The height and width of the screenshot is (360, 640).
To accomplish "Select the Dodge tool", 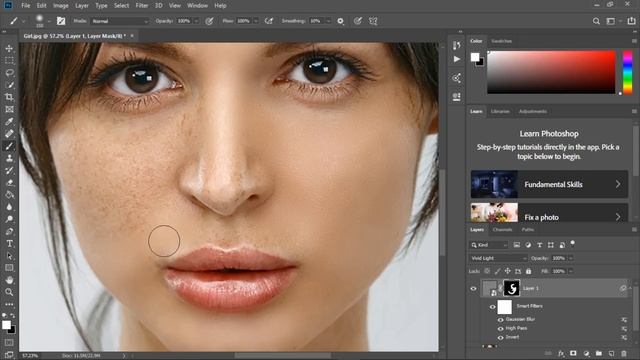I will click(x=9, y=219).
